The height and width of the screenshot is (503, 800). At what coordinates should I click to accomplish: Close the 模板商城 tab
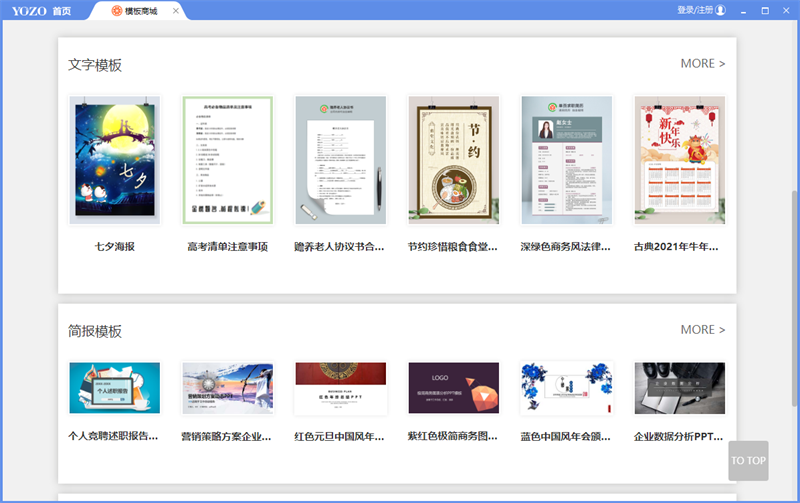point(176,11)
